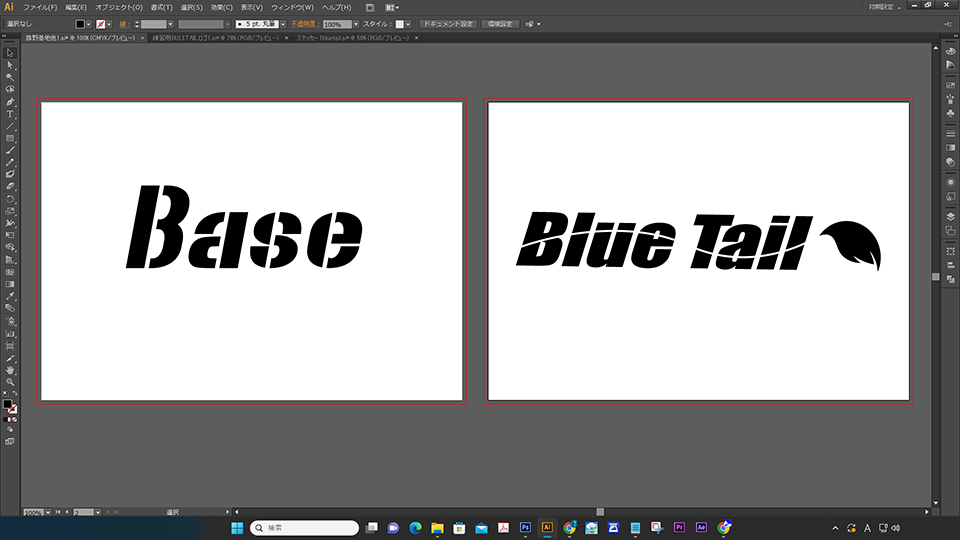Select the Hand tool
960x540 pixels.
point(10,369)
